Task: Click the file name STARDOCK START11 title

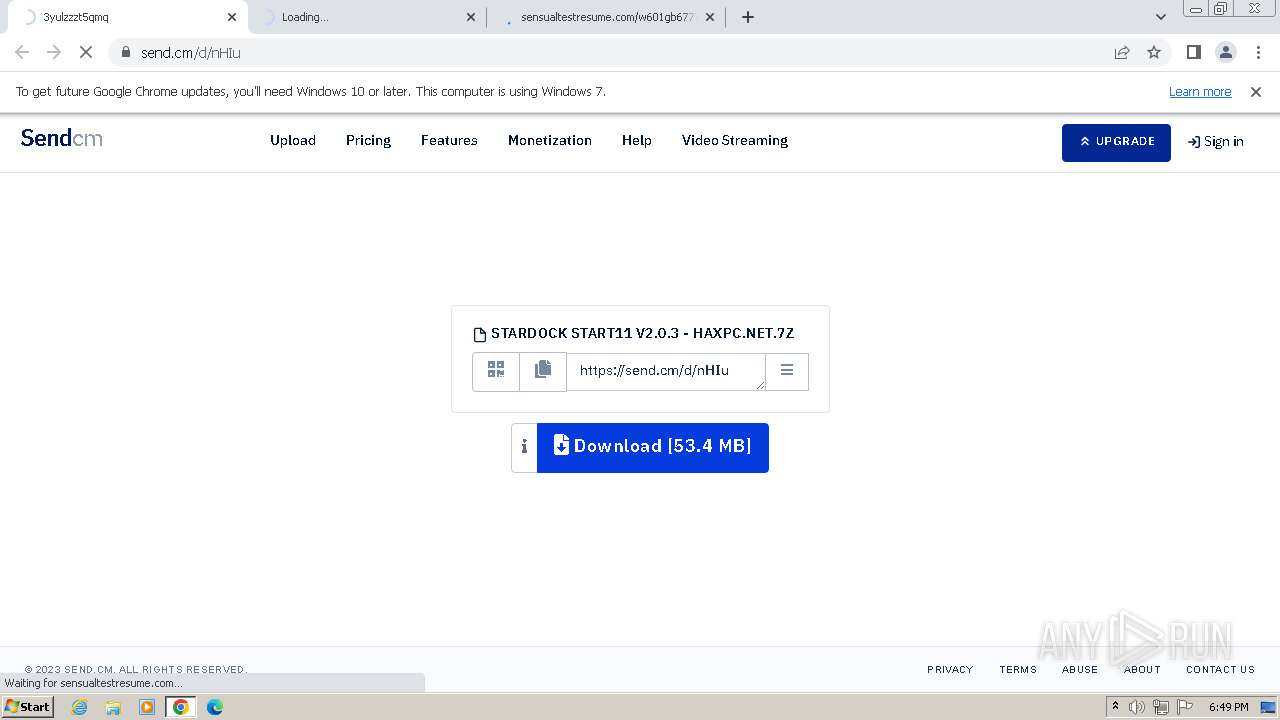Action: point(642,333)
